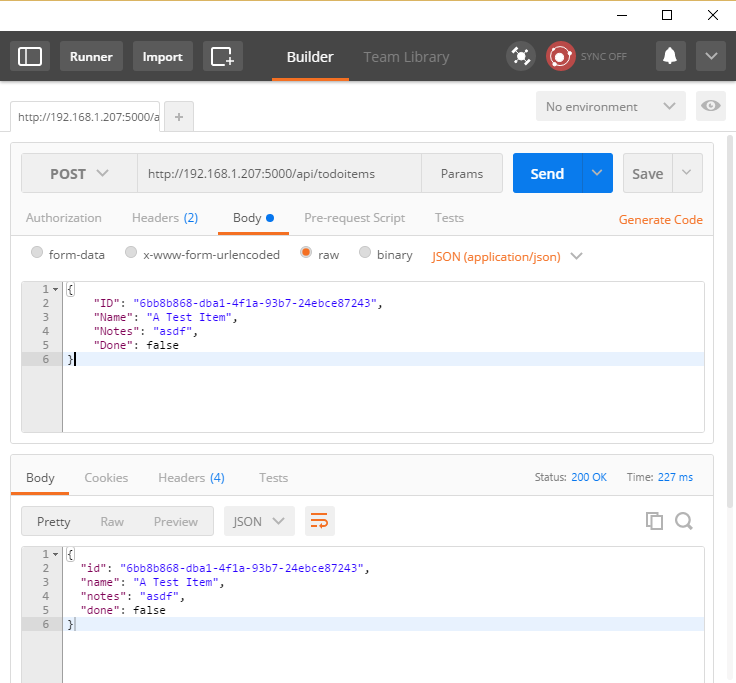736x683 pixels.
Task: Expand the Send button dropdown arrow
Action: 597,173
